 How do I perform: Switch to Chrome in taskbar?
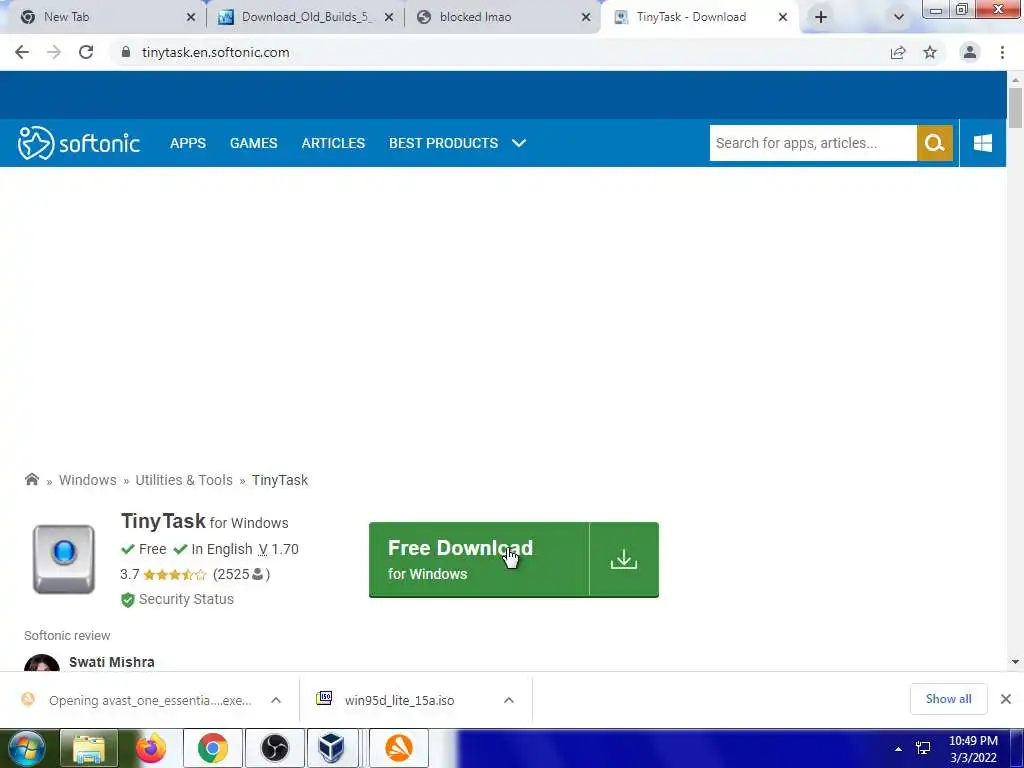coord(212,748)
